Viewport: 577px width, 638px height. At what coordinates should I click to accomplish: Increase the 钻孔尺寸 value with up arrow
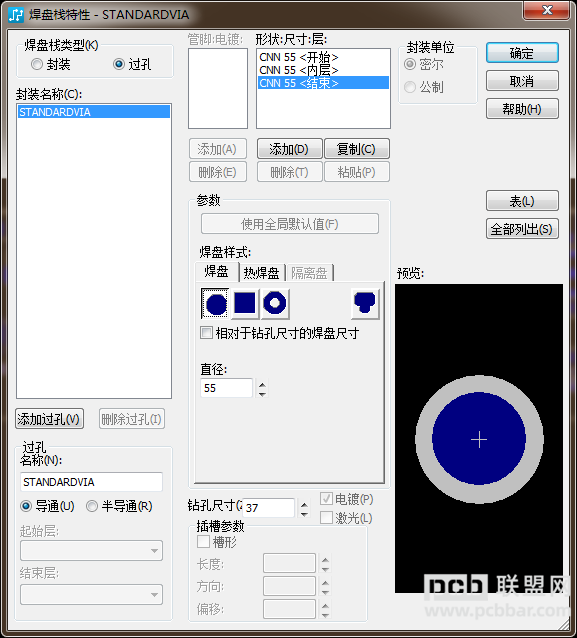click(304, 504)
